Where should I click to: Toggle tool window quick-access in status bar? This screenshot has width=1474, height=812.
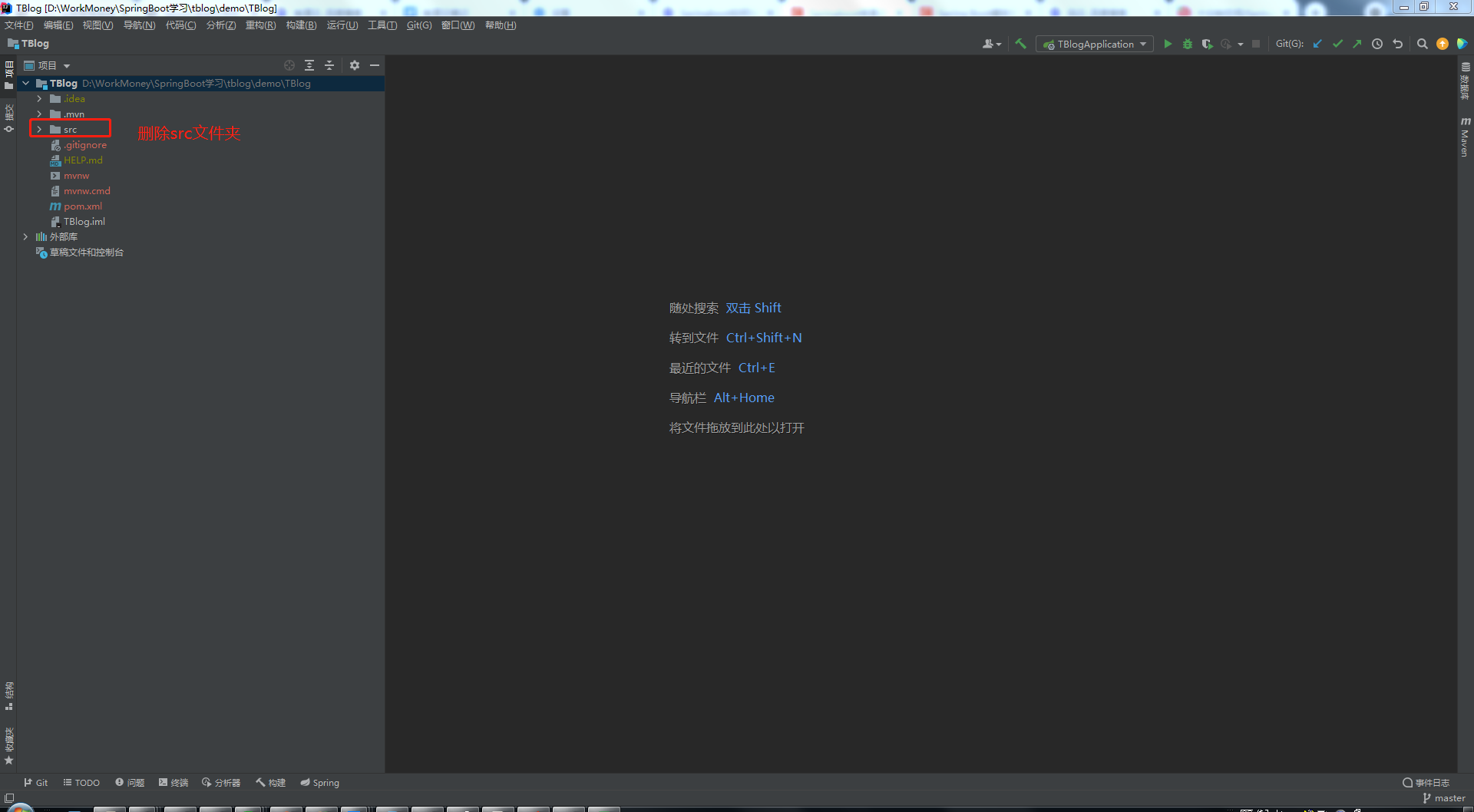pyautogui.click(x=9, y=798)
